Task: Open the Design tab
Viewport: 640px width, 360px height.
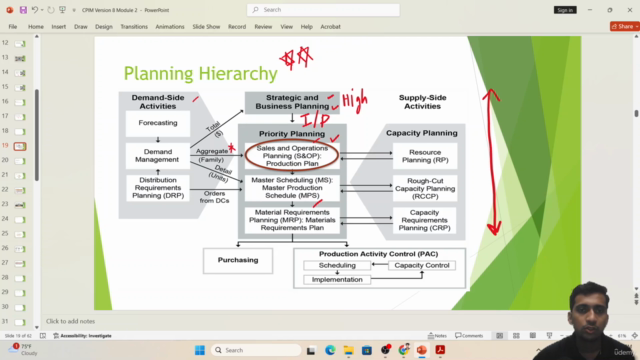Action: tap(104, 27)
